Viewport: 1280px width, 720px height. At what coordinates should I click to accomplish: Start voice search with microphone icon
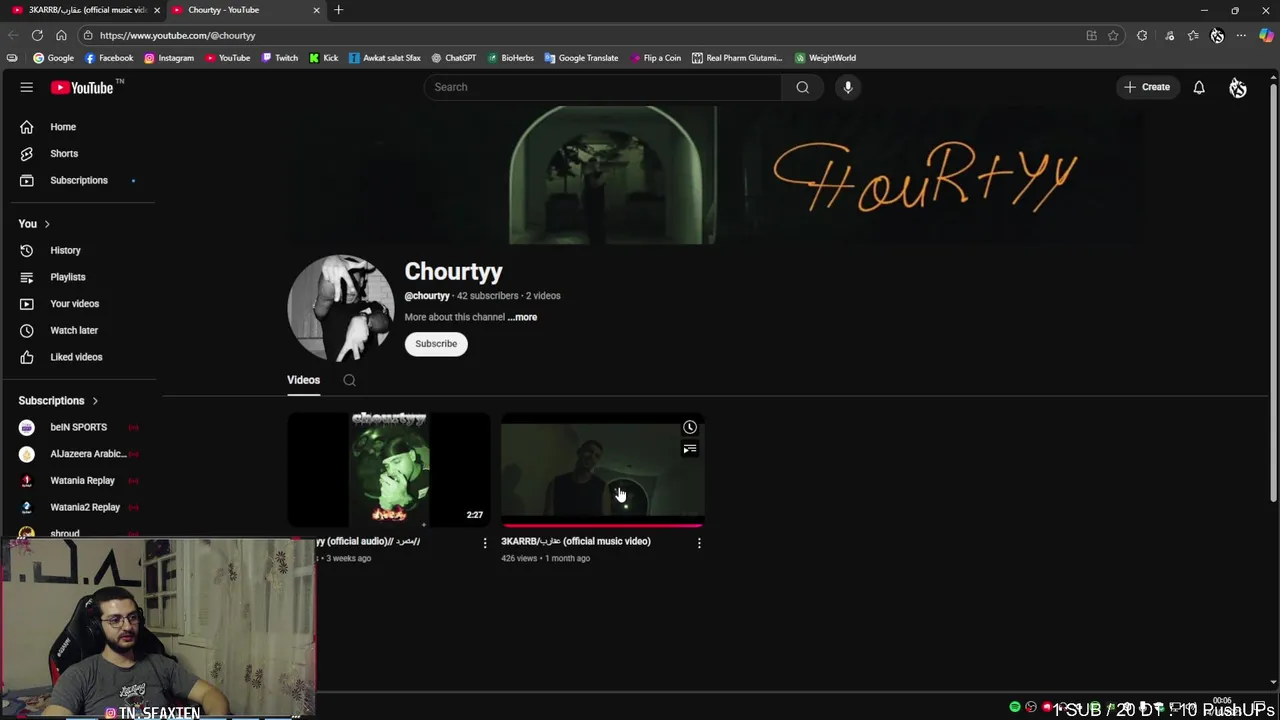(x=848, y=87)
